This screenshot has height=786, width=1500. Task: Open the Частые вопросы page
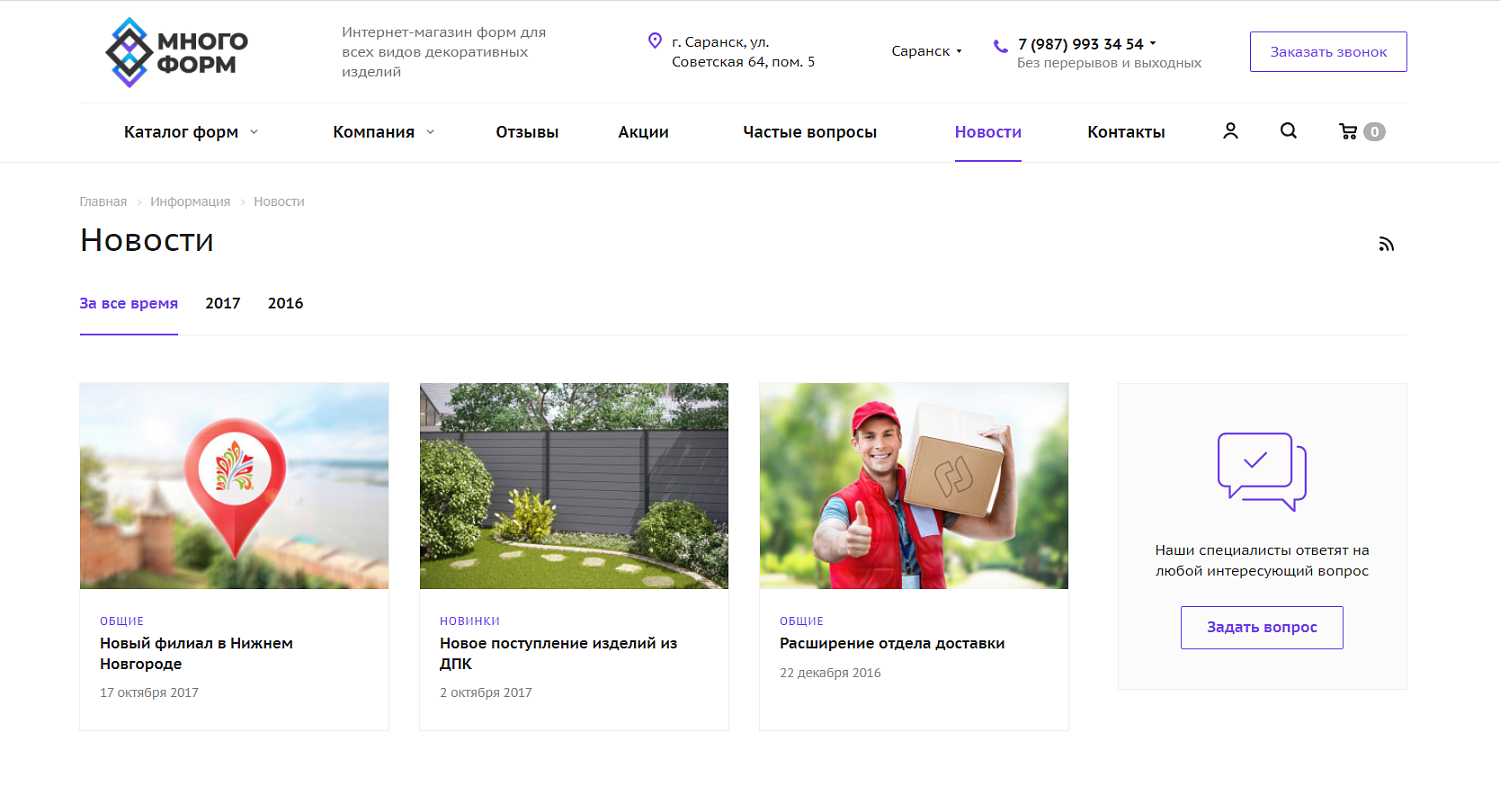(x=809, y=132)
